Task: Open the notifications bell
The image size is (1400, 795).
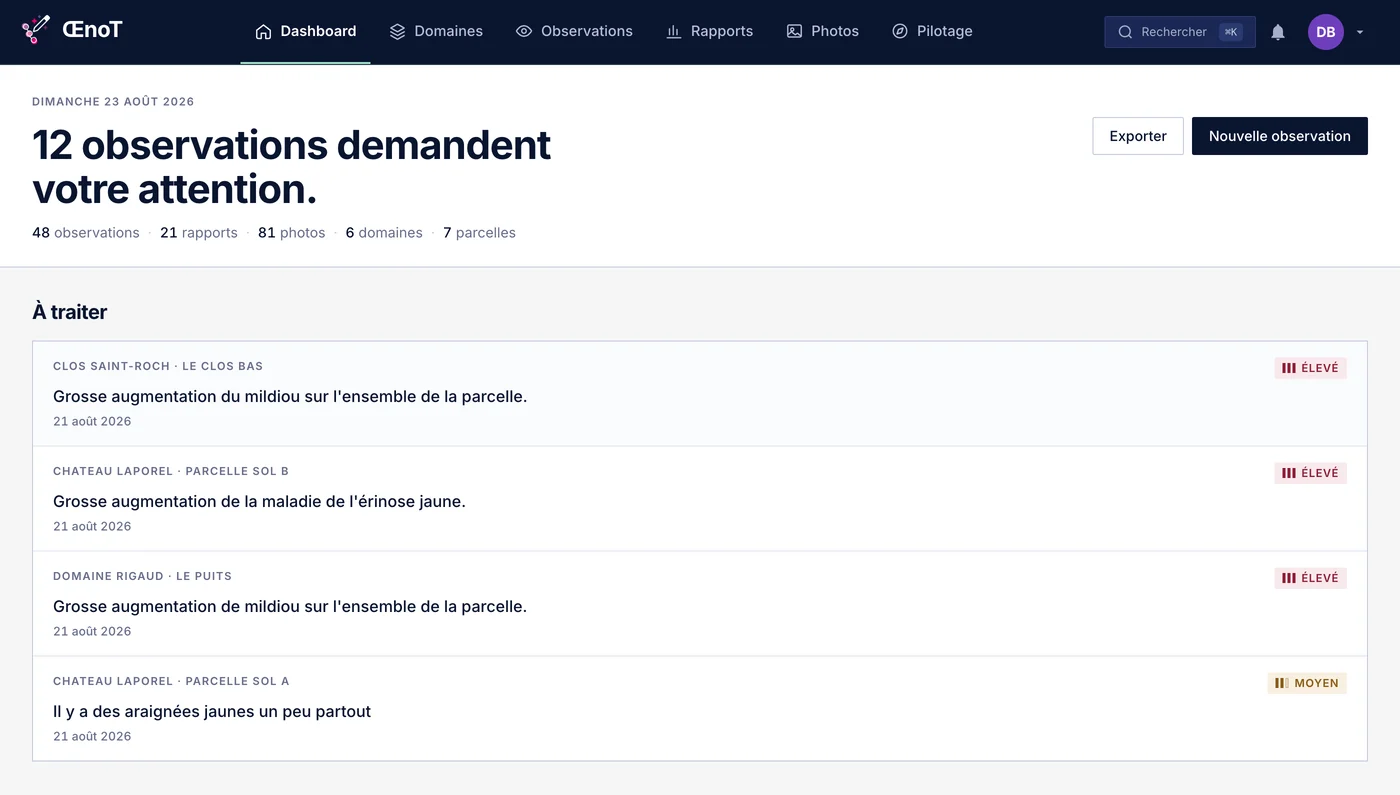Action: coord(1278,32)
